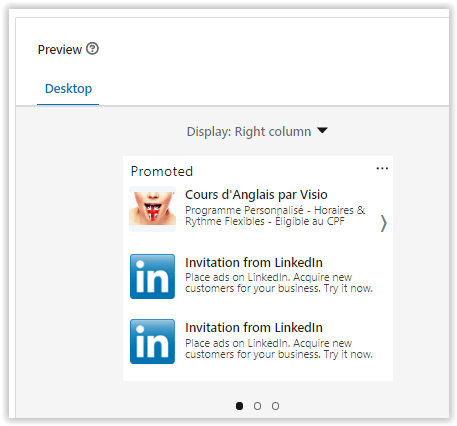Screen dimensions: 457x426
Task: Click the first LinkedIn logo icon
Action: (x=152, y=276)
